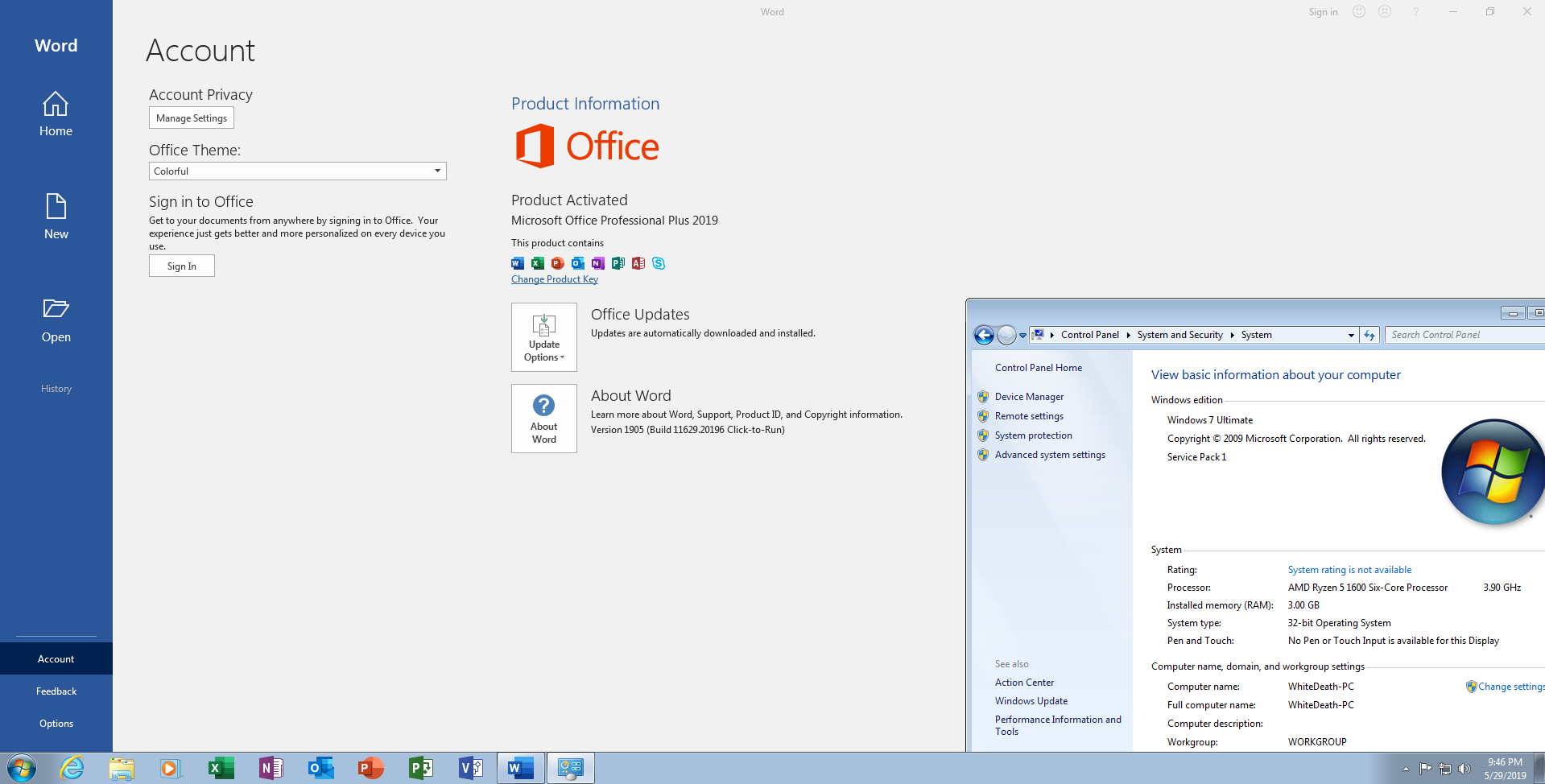Open Control Panel Home link
This screenshot has width=1545, height=784.
[x=1039, y=368]
